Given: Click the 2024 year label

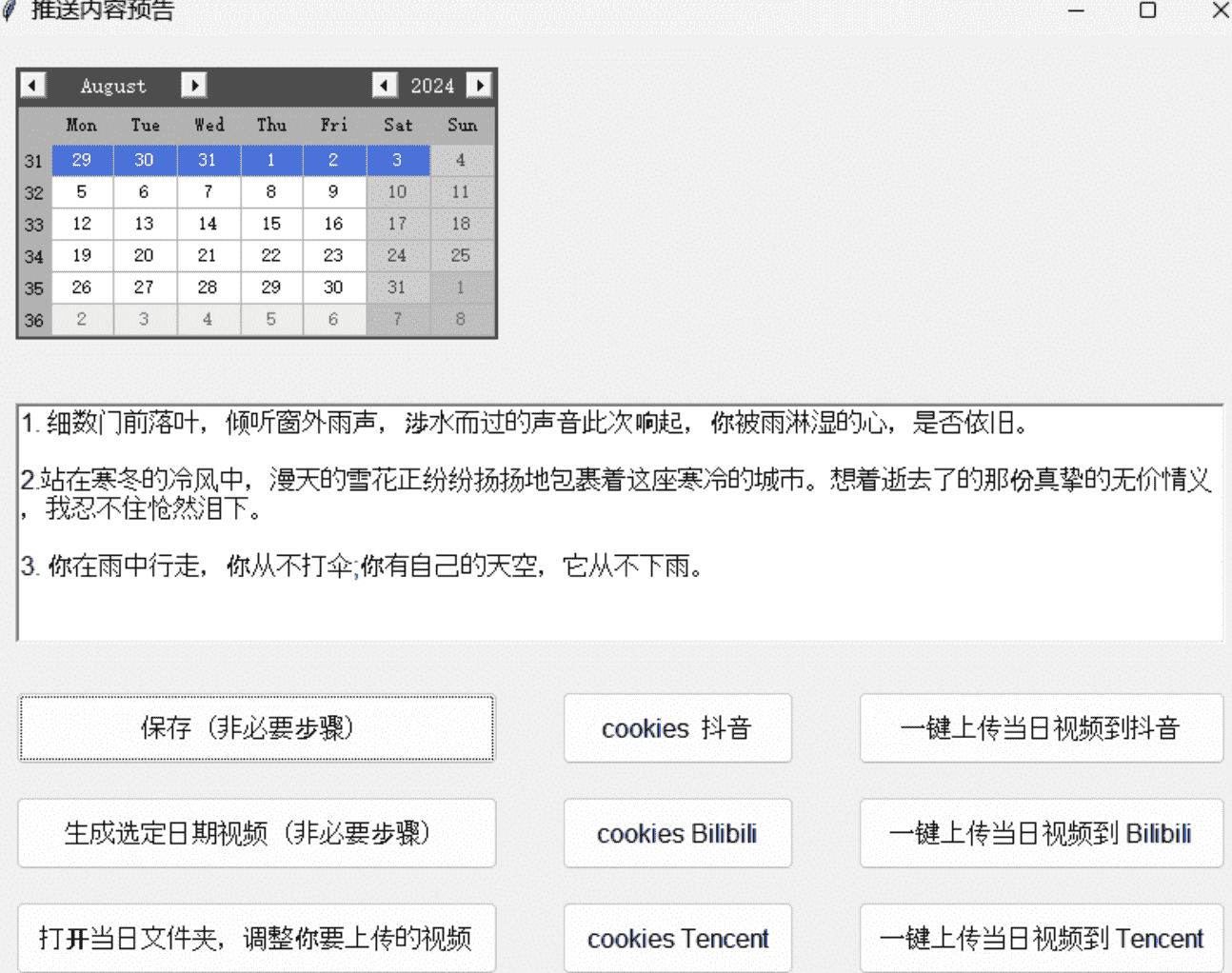Looking at the screenshot, I should pos(432,86).
